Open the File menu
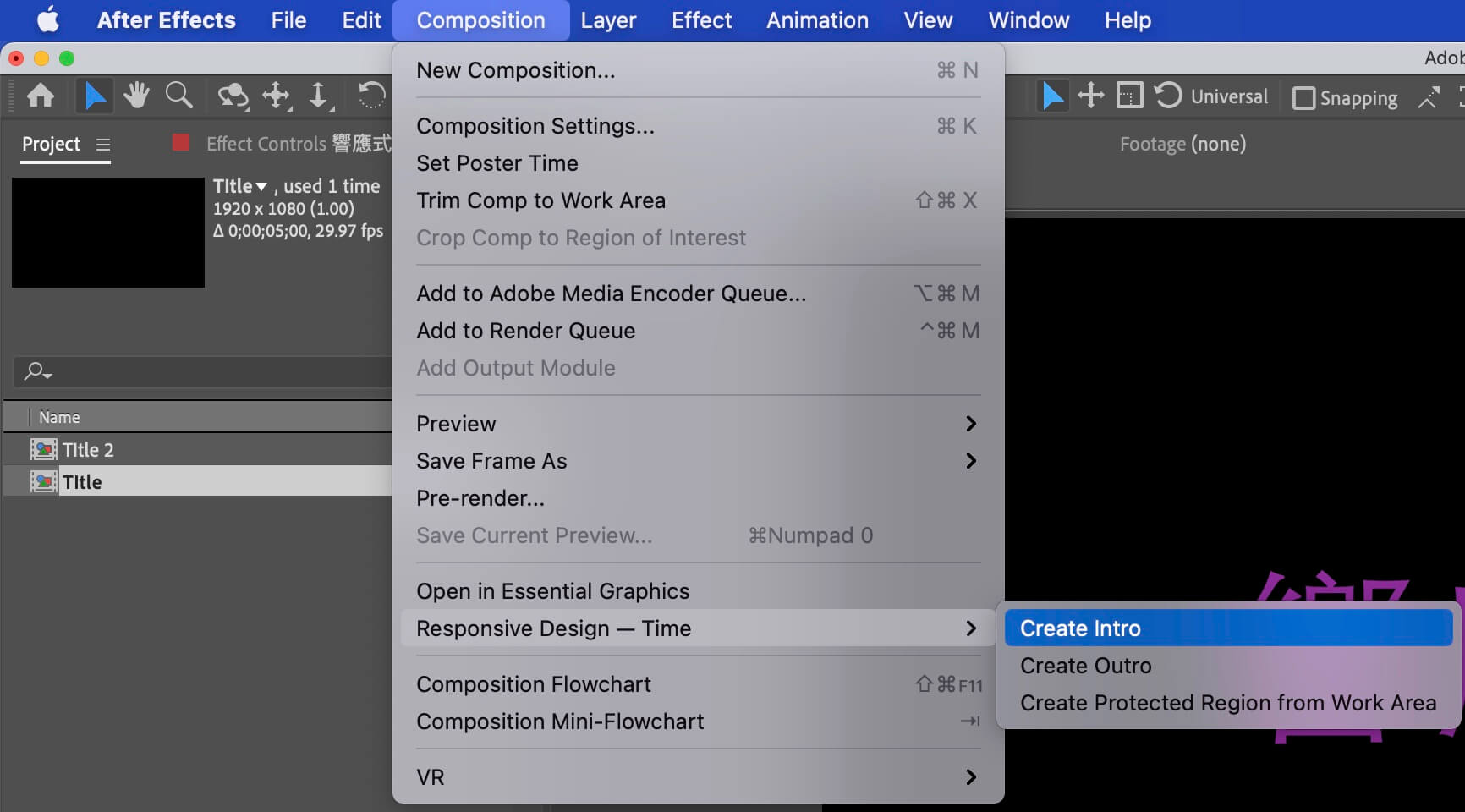Screen dimensions: 1465x812 (x=288, y=19)
